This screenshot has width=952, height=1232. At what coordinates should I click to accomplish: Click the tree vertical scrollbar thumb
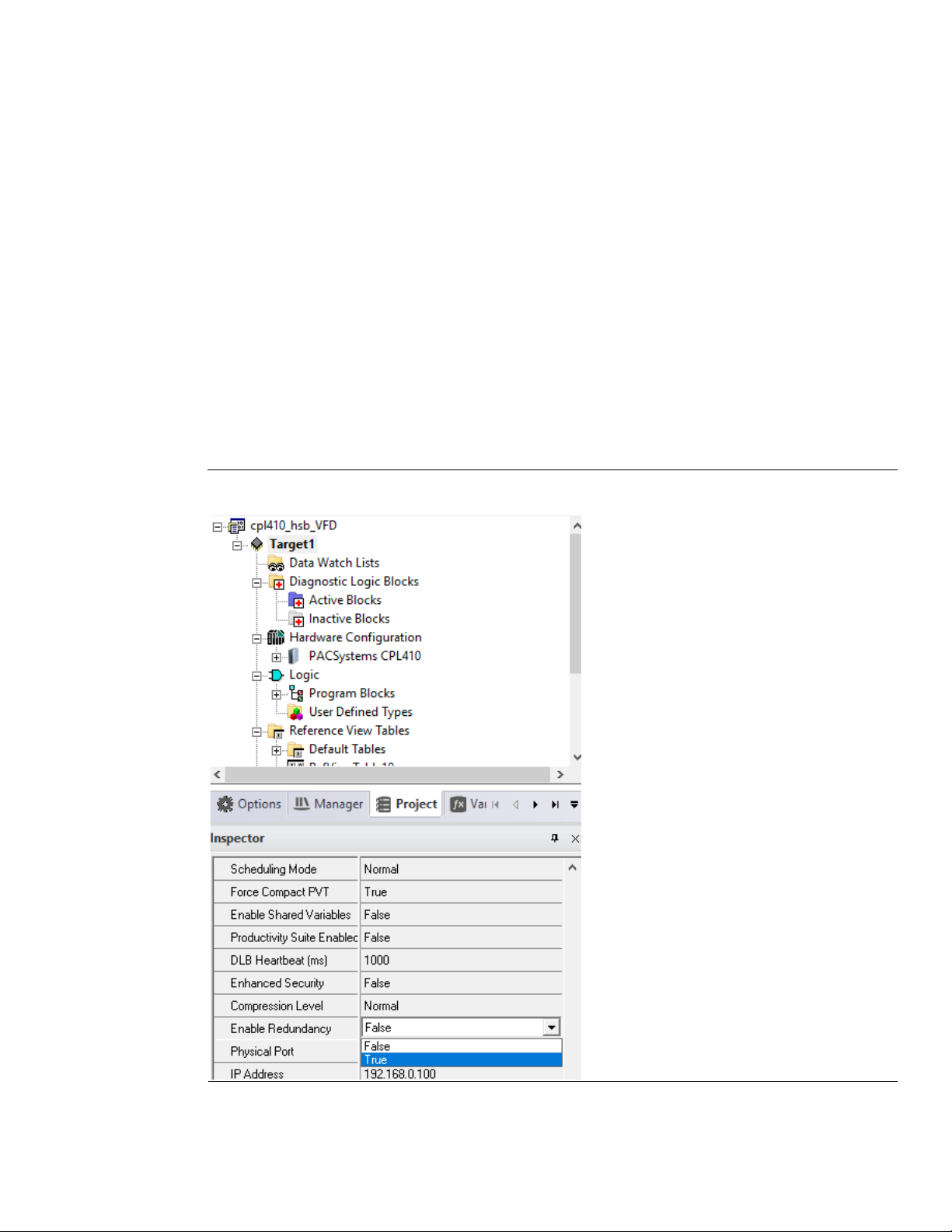576,604
